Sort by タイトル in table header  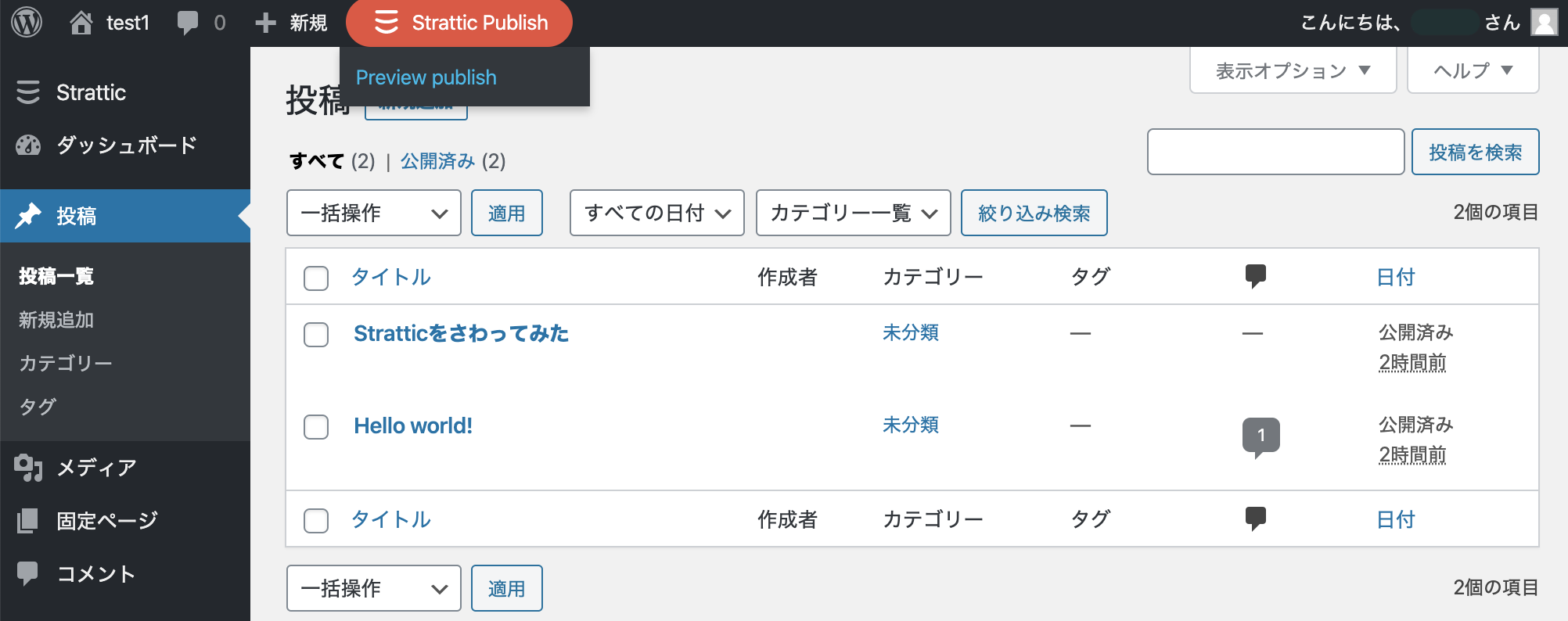tap(391, 277)
